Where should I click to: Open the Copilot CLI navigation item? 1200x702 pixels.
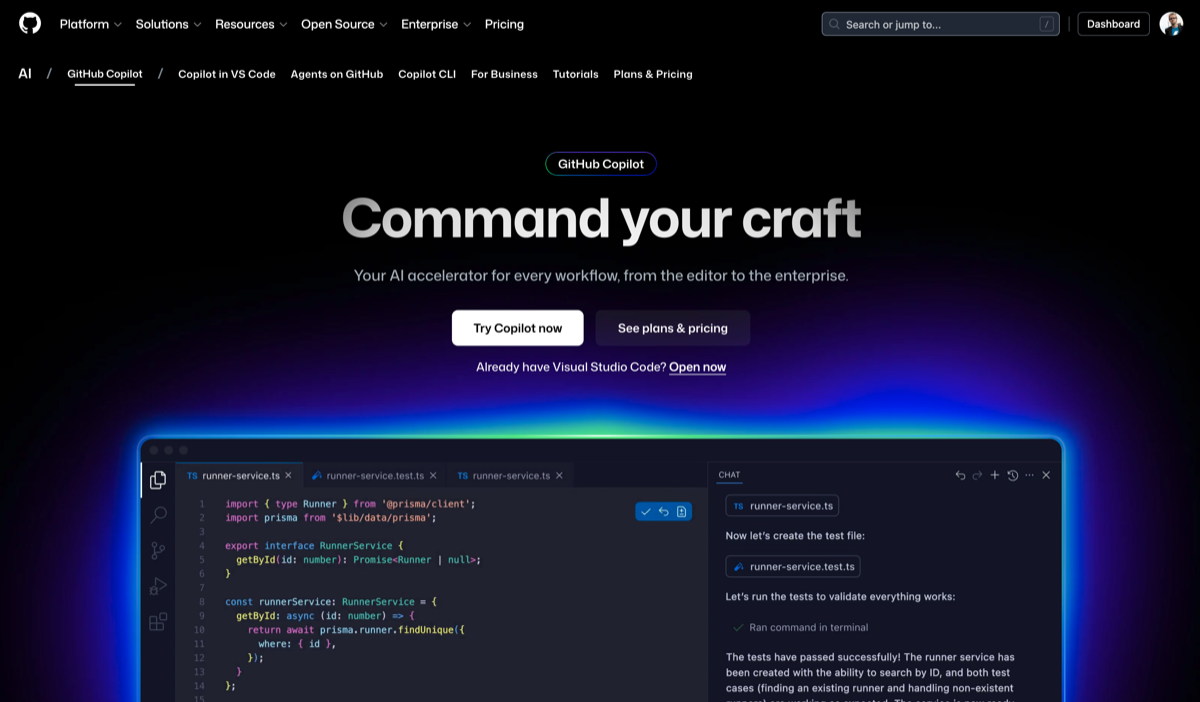(427, 73)
